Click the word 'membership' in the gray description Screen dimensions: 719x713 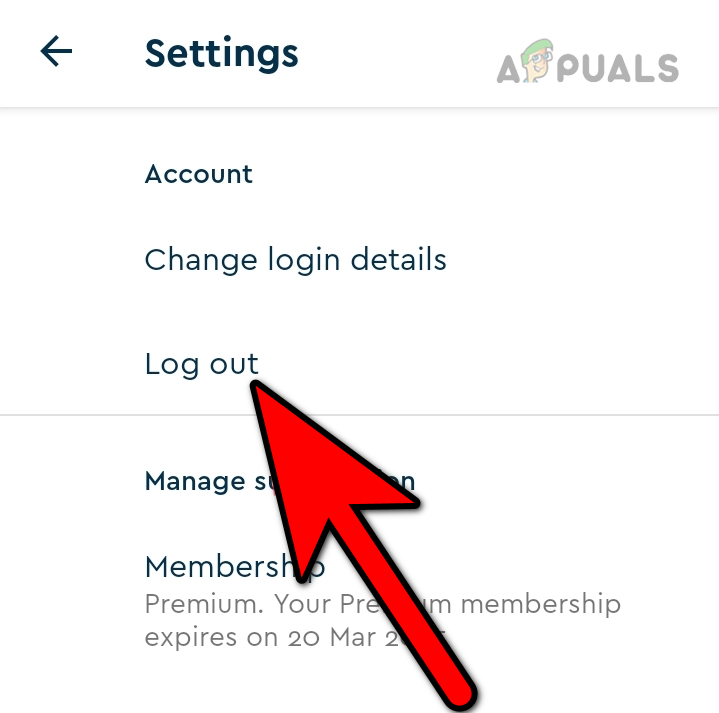coord(541,604)
